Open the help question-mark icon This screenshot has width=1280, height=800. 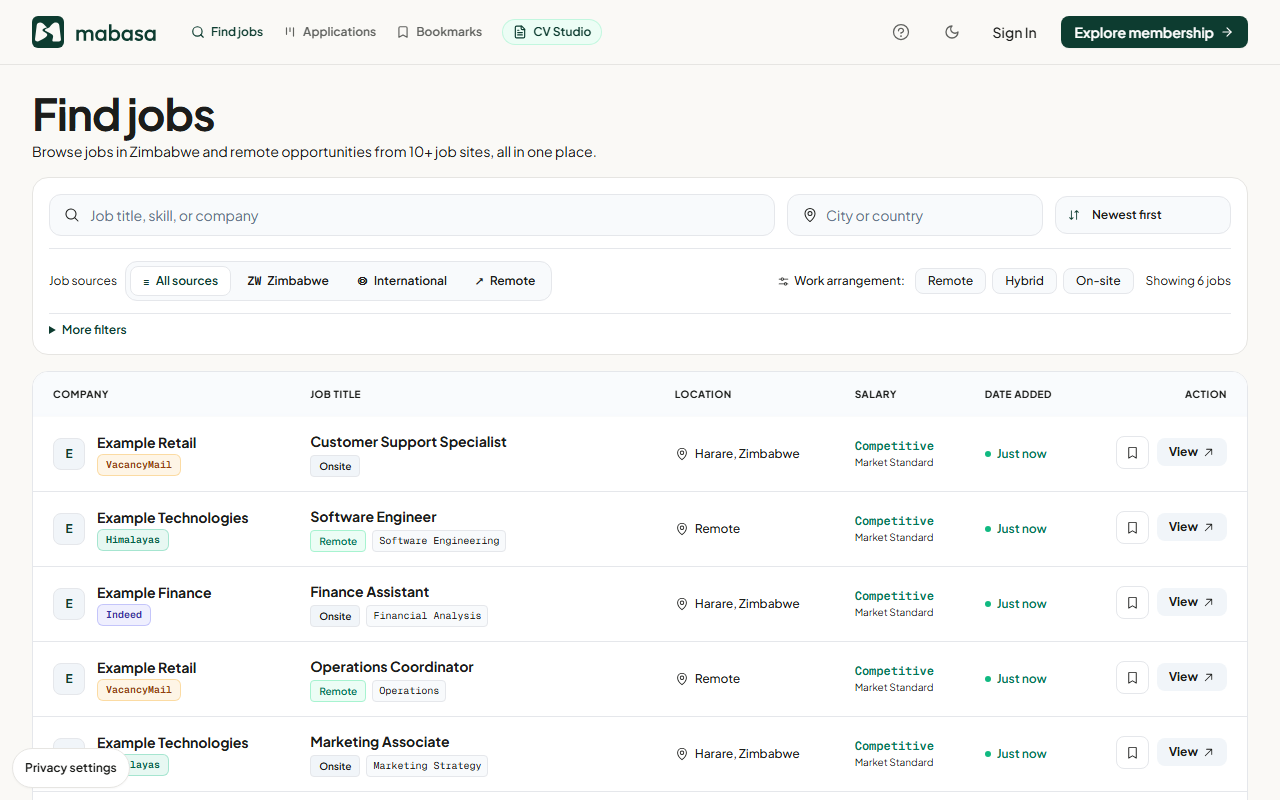(901, 32)
